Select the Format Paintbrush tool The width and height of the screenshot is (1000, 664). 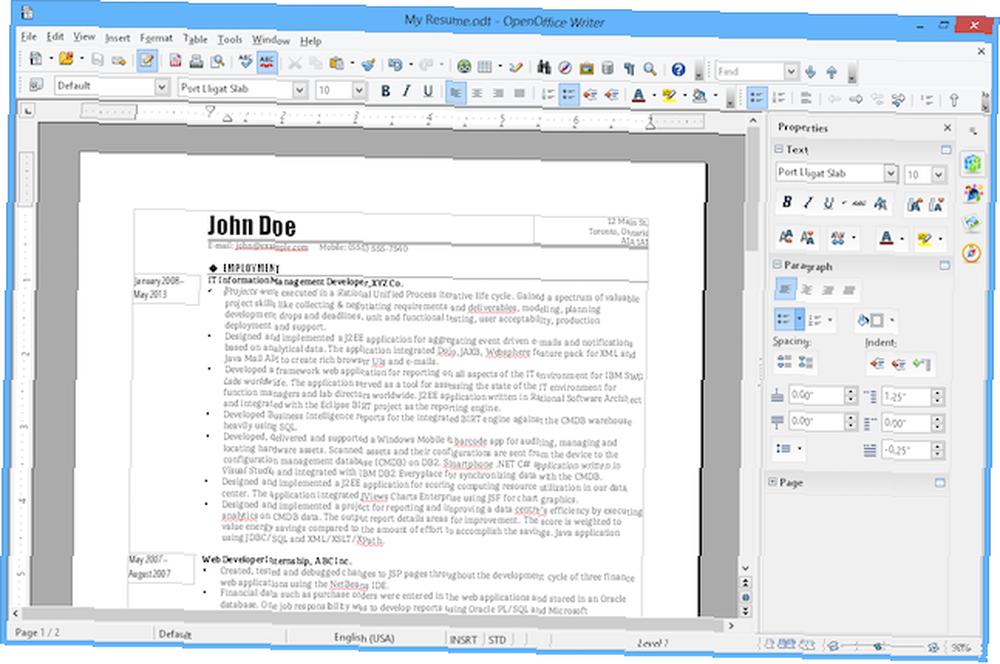(368, 64)
